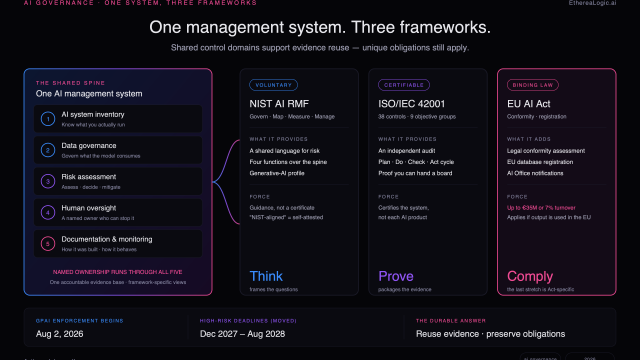Click the 'Dec 2027 – Aug 2028' date range

(242, 334)
